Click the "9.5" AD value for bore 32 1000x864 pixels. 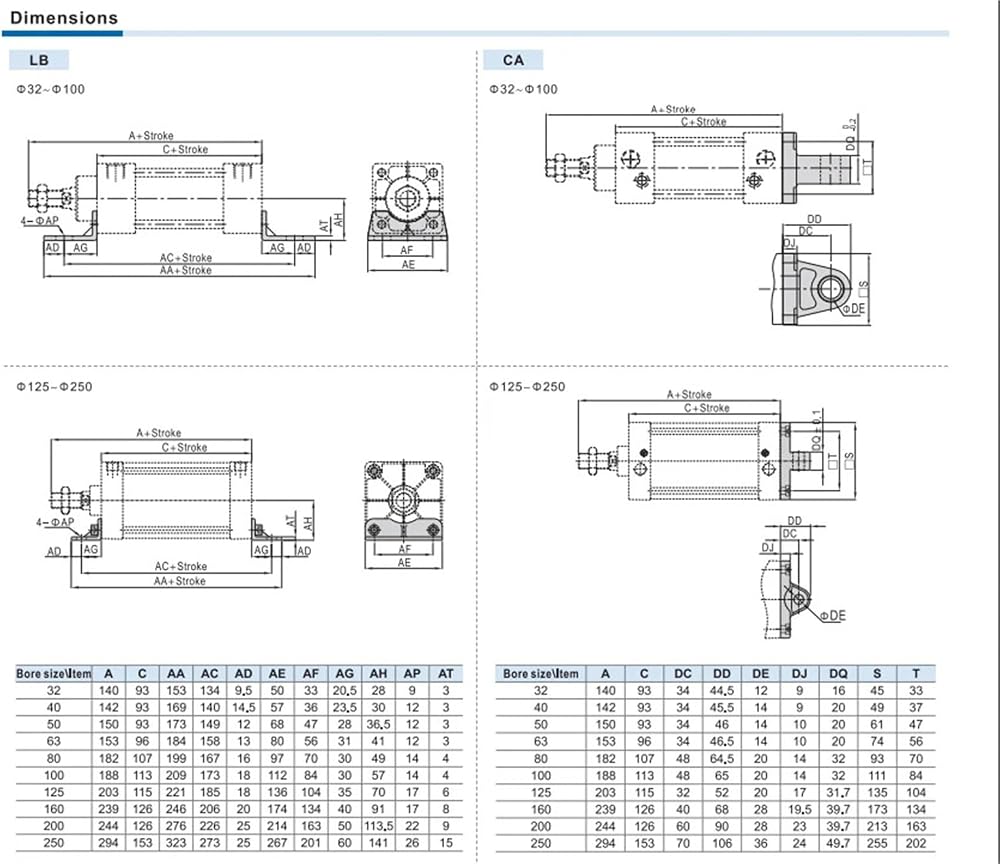(244, 691)
